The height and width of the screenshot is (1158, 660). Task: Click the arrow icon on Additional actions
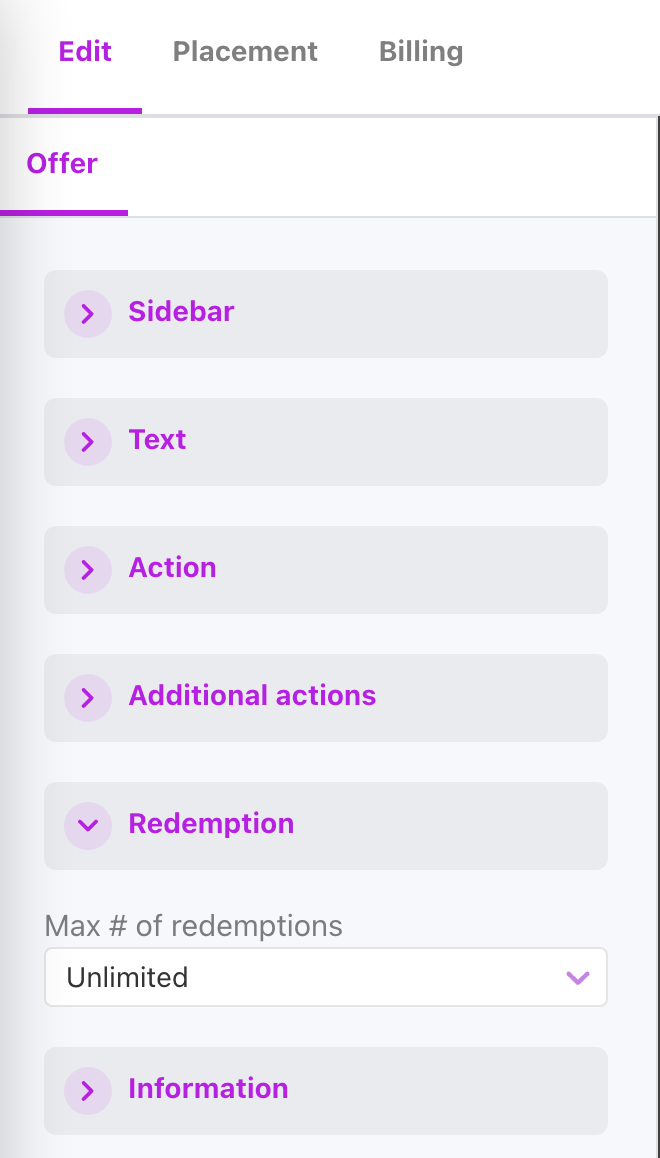click(x=88, y=697)
